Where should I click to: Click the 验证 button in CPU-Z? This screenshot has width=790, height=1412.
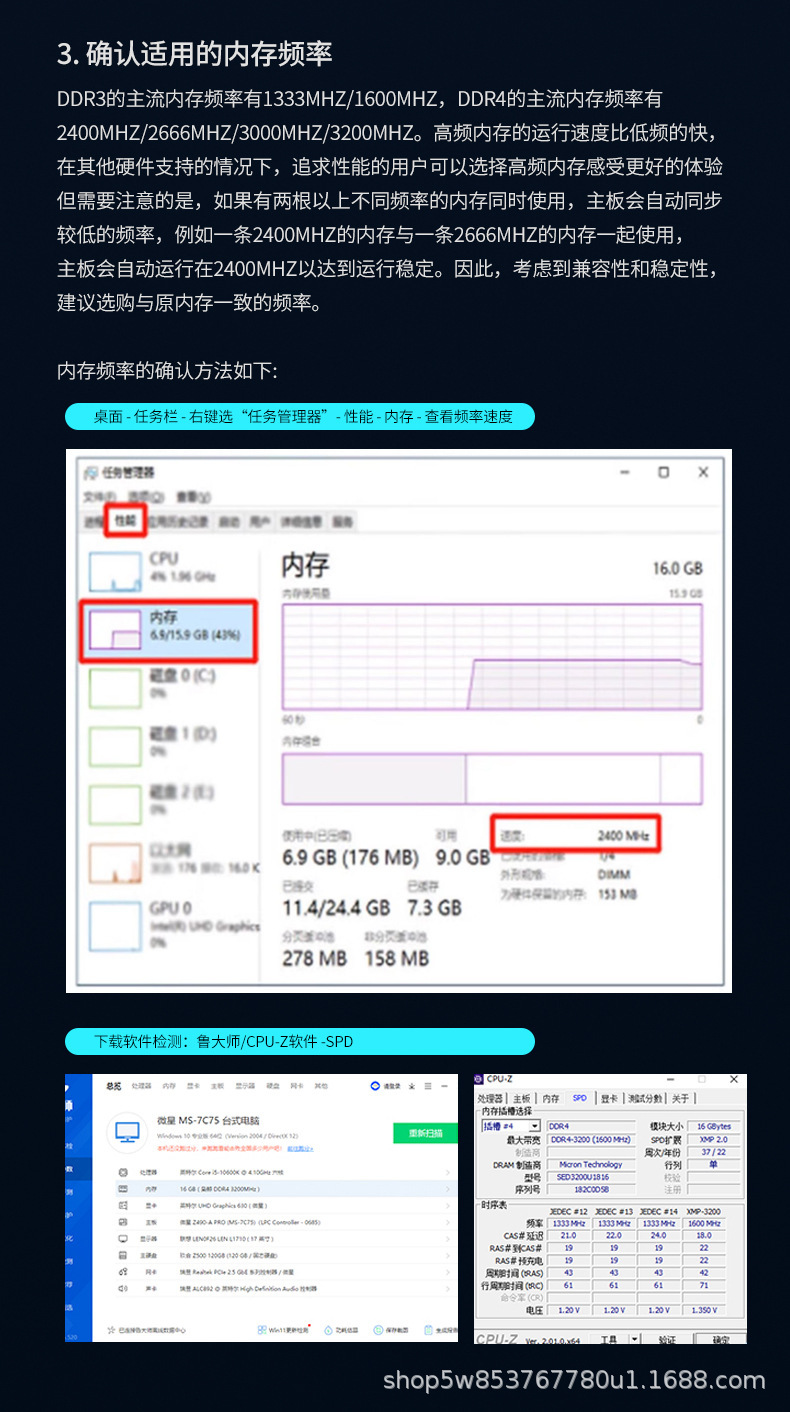pos(667,1339)
